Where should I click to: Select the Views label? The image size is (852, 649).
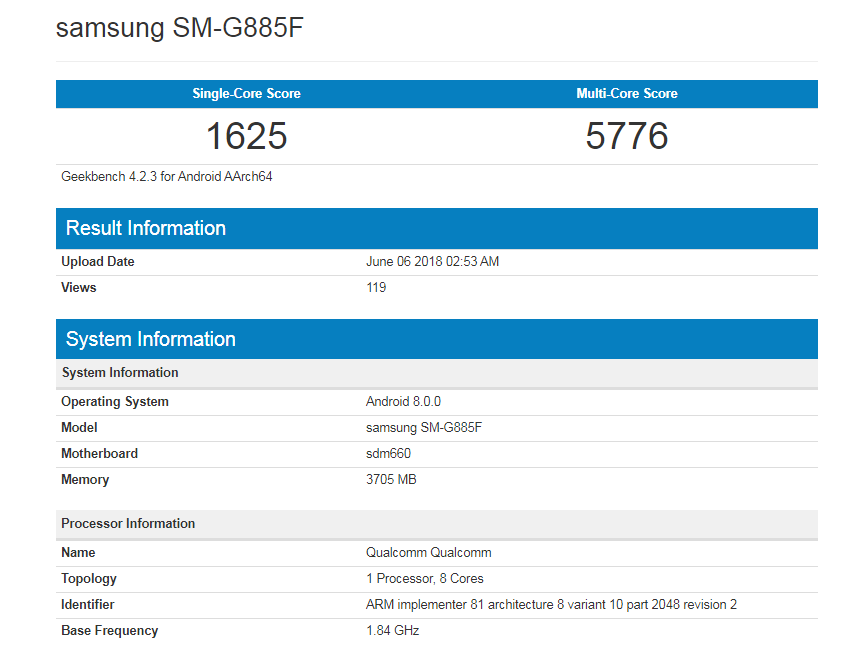pos(79,288)
